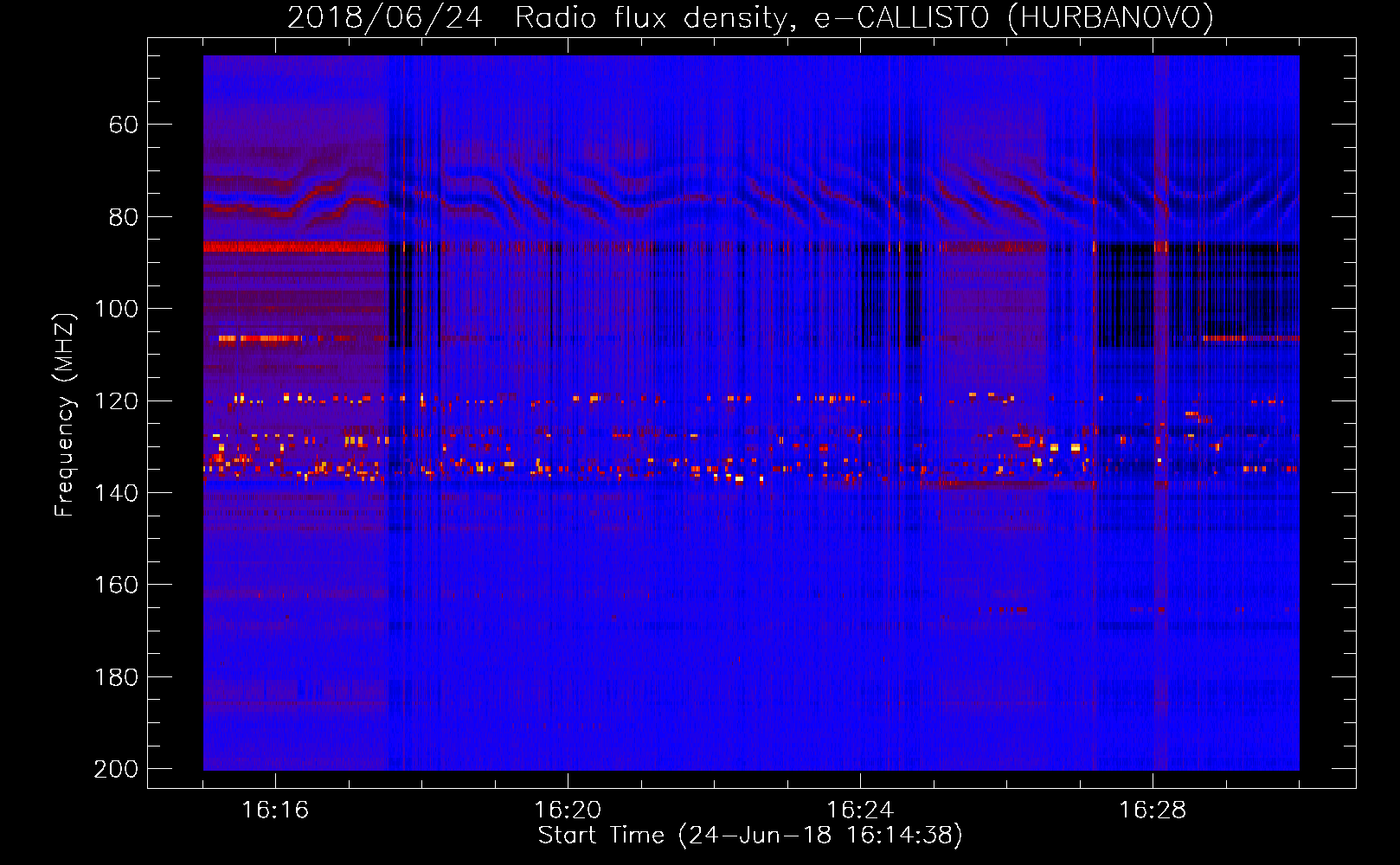
Task: Click the plot title mentioning e-CALLISTO (HURBANOVO)
Action: point(750,18)
